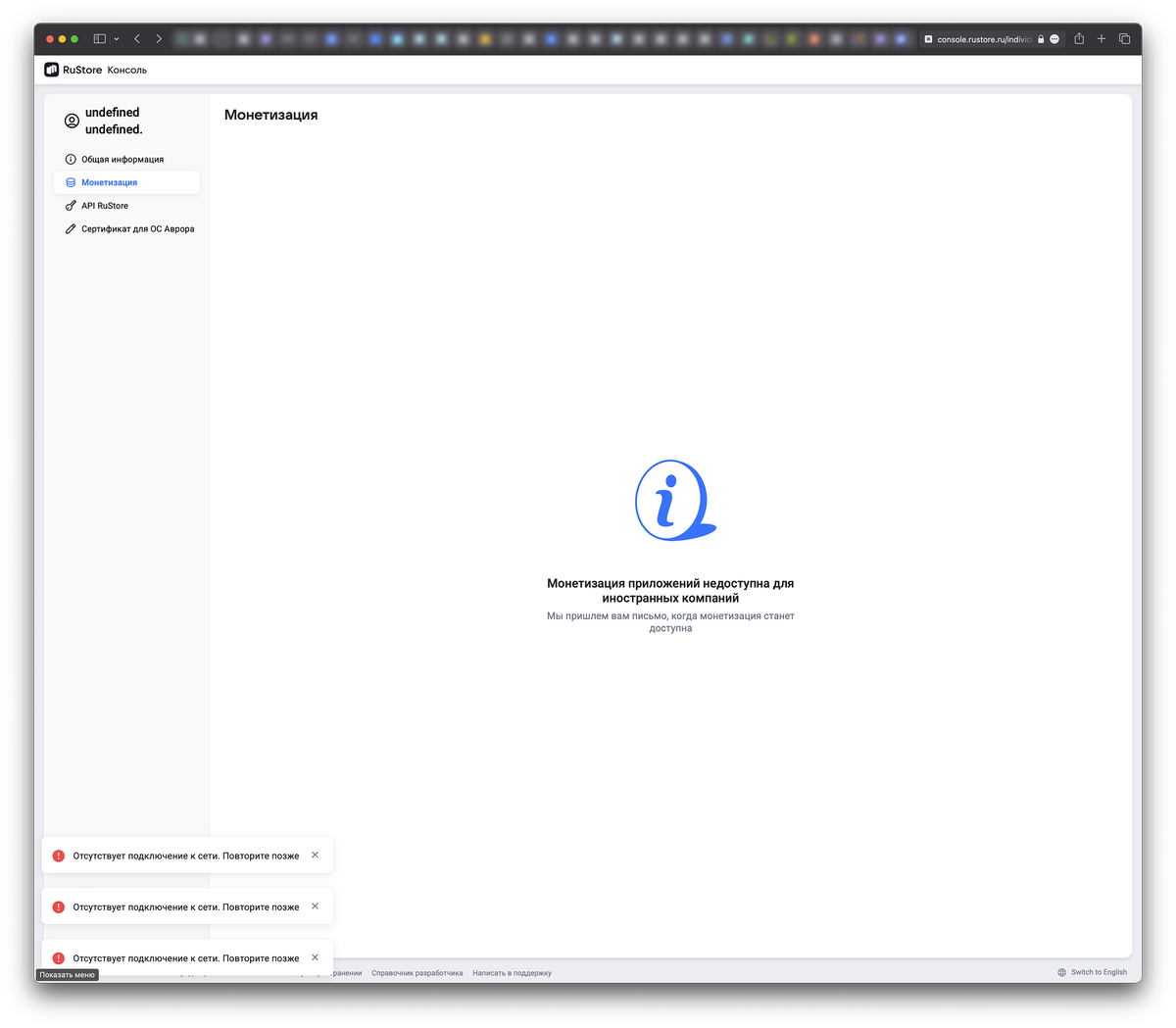This screenshot has height=1028, width=1176.
Task: Click the pencil icon beside 'Сертификат для ОС Аврора'
Action: [71, 229]
